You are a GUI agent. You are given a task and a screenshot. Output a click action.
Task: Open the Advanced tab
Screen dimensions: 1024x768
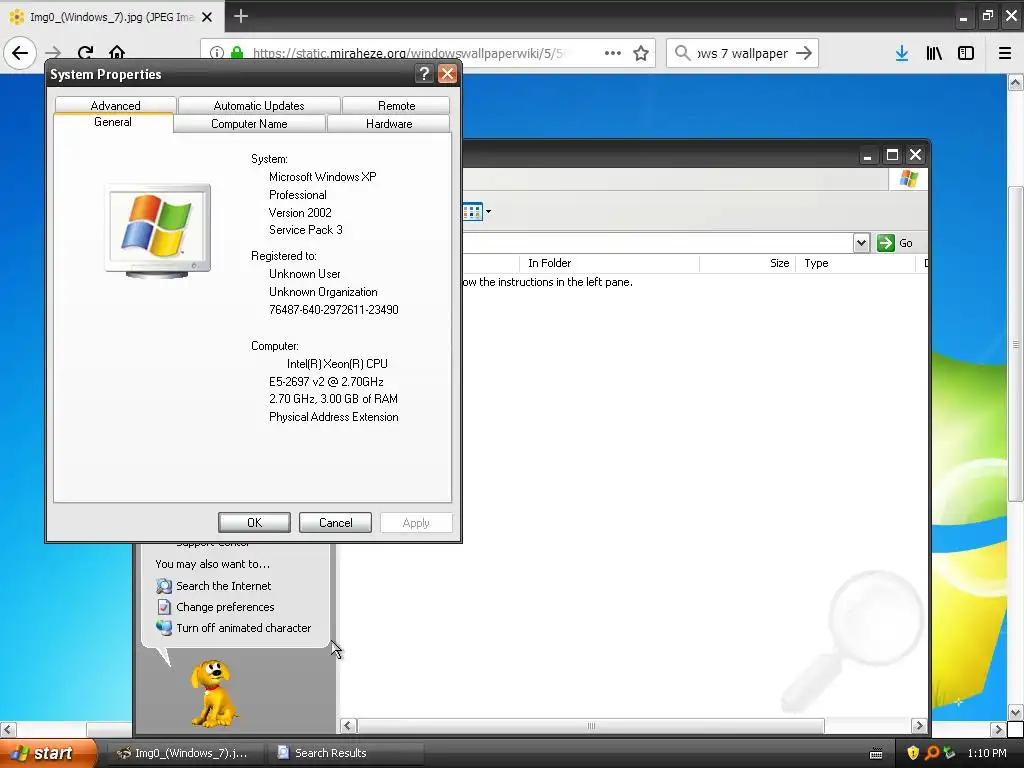[116, 105]
